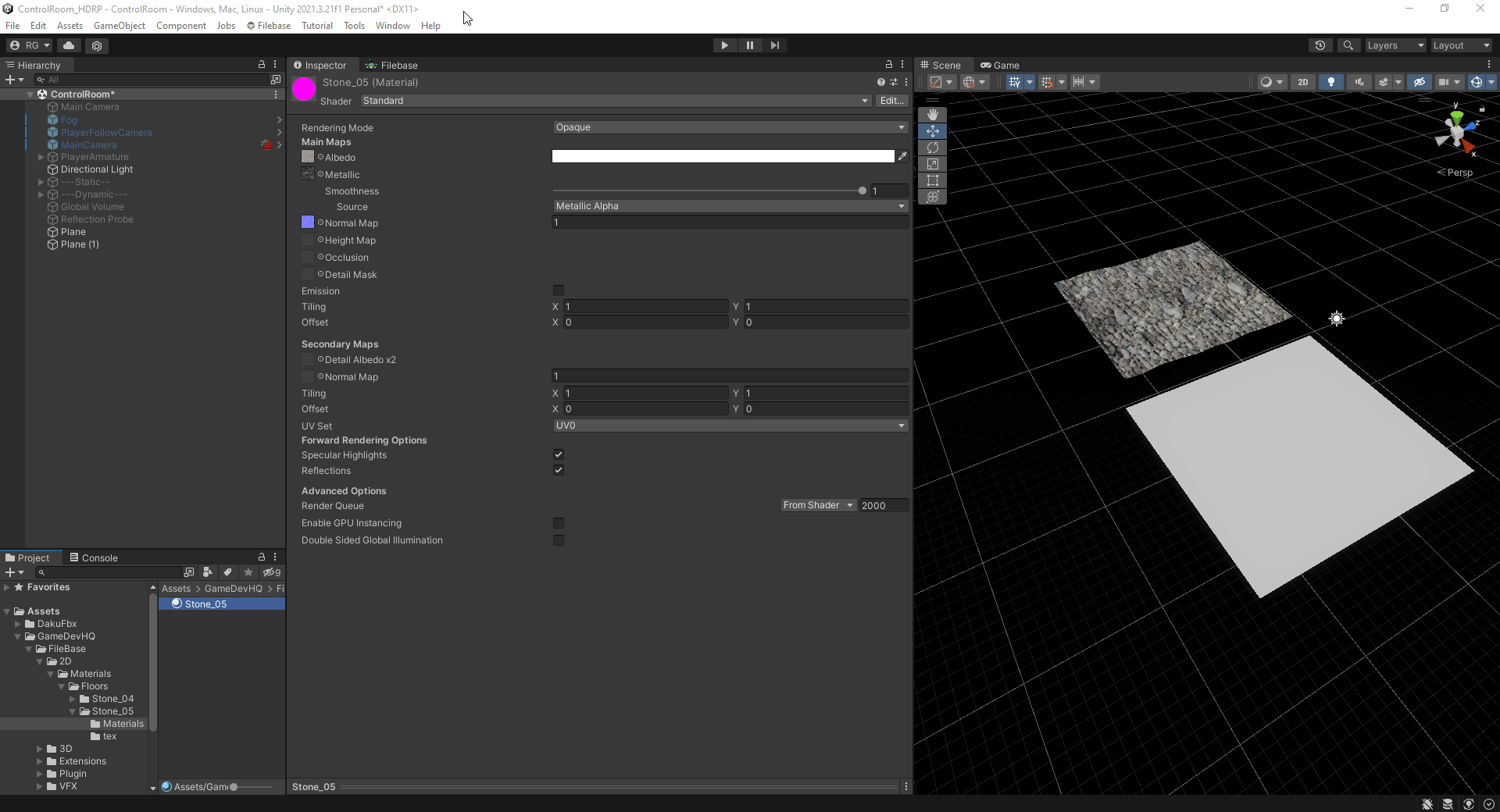This screenshot has width=1500, height=812.
Task: Open the Layout dropdown
Action: [x=1461, y=45]
